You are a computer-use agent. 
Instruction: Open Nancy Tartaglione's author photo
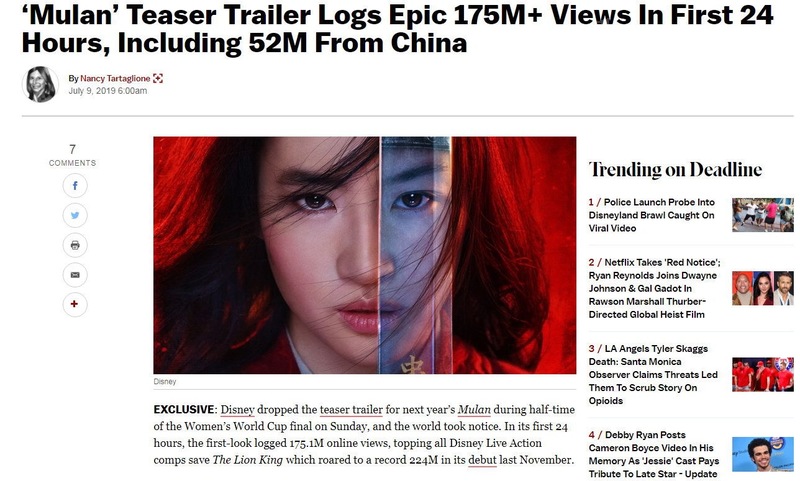click(40, 84)
